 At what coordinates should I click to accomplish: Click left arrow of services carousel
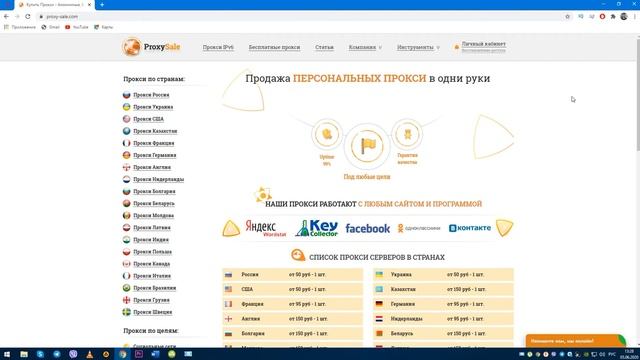tap(231, 229)
